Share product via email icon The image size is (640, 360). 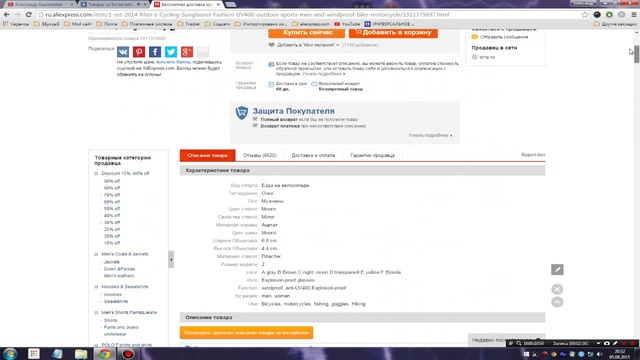pyautogui.click(x=203, y=52)
